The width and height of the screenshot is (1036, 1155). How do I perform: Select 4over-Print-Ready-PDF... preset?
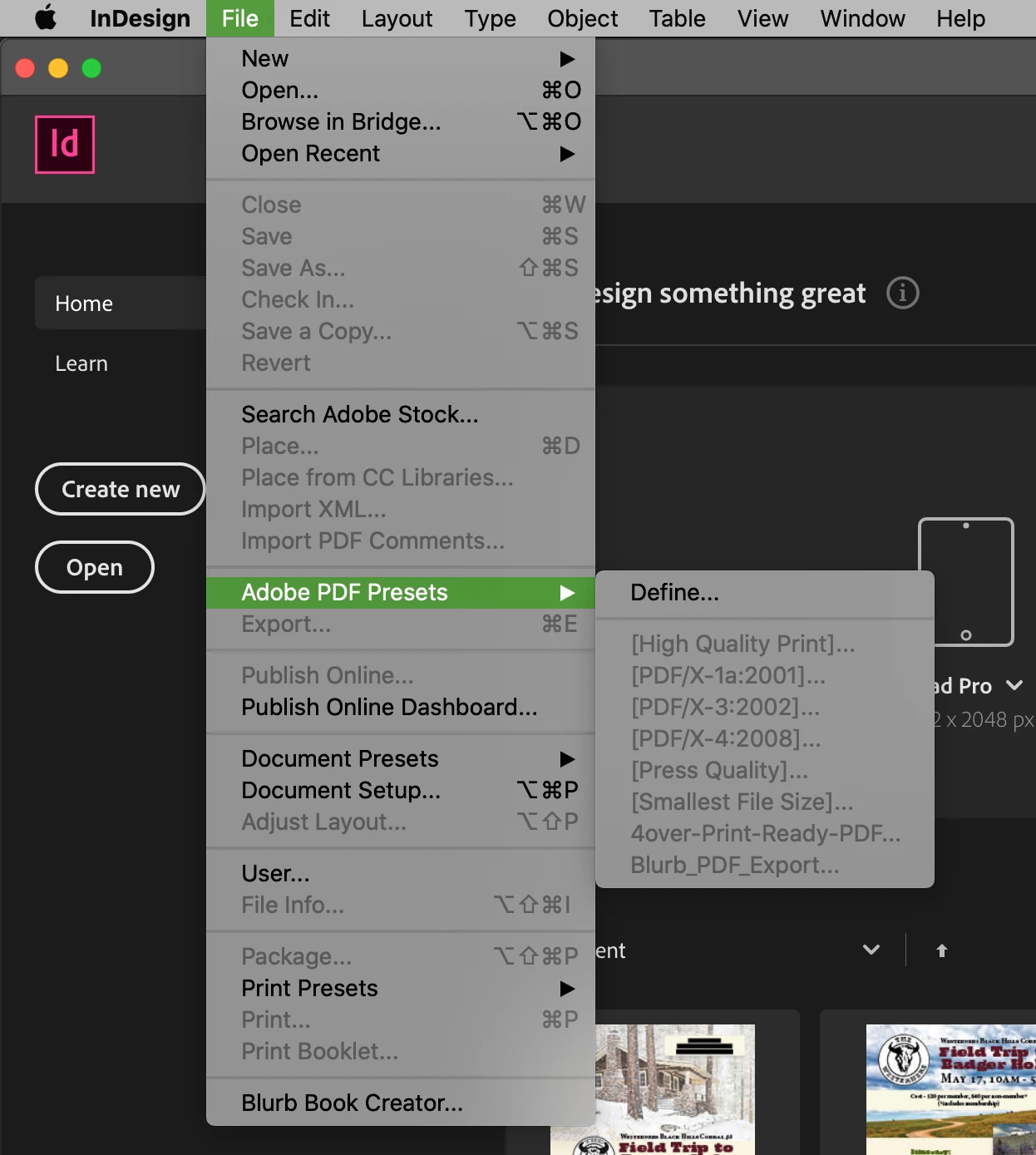[765, 833]
